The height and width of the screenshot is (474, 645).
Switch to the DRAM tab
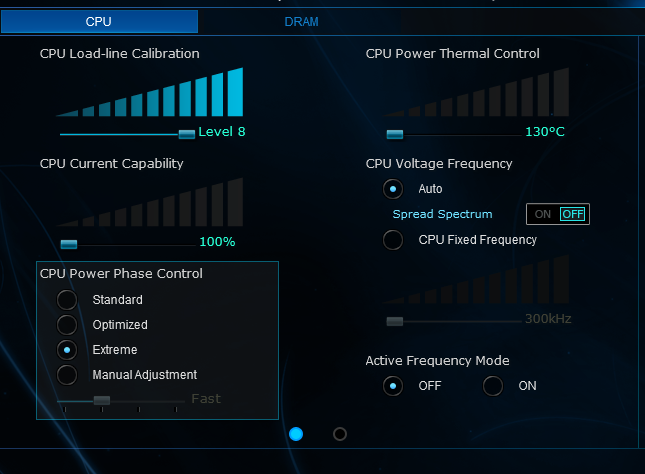pyautogui.click(x=301, y=21)
